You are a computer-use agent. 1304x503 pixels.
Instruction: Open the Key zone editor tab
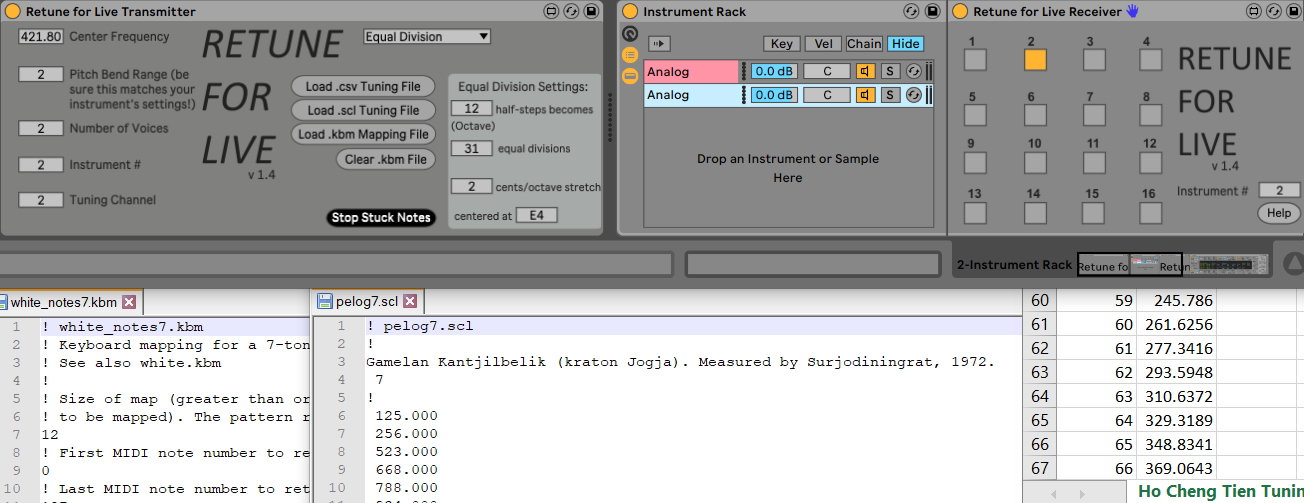(x=781, y=44)
